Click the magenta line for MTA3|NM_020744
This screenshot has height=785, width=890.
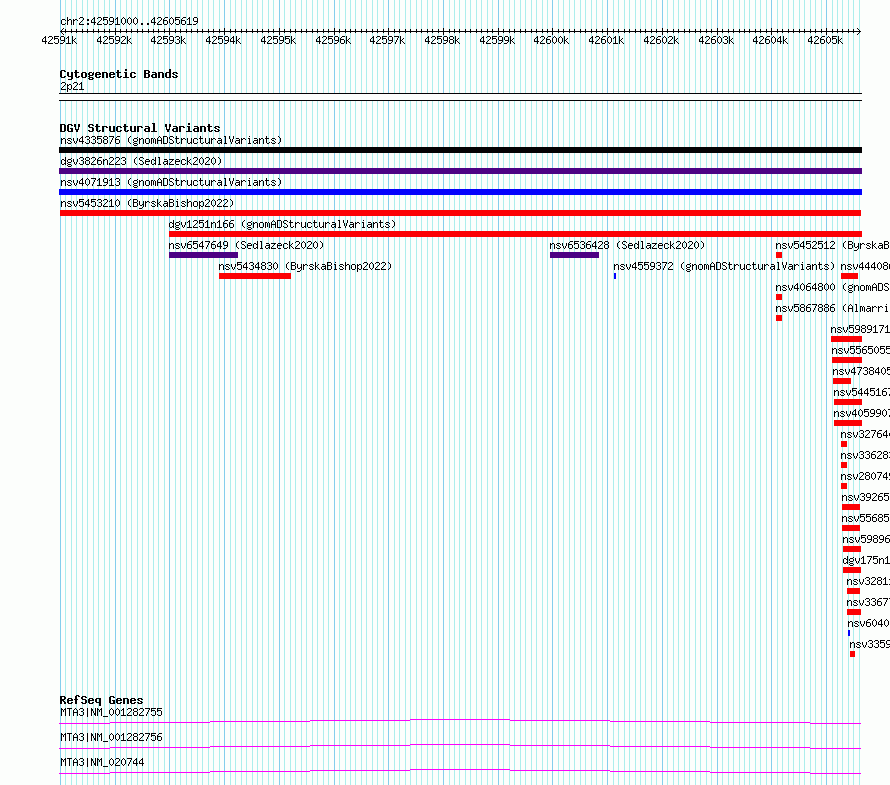coord(460,771)
